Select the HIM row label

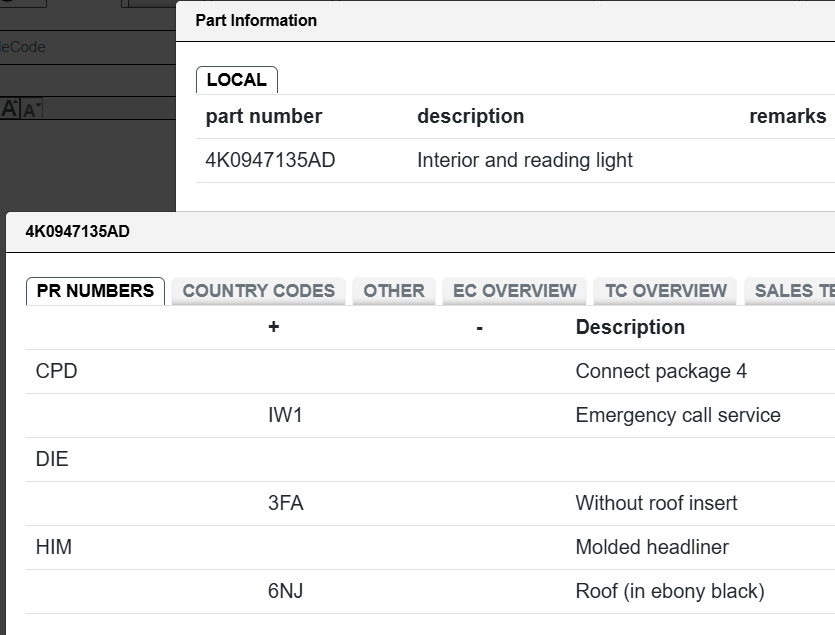53,547
